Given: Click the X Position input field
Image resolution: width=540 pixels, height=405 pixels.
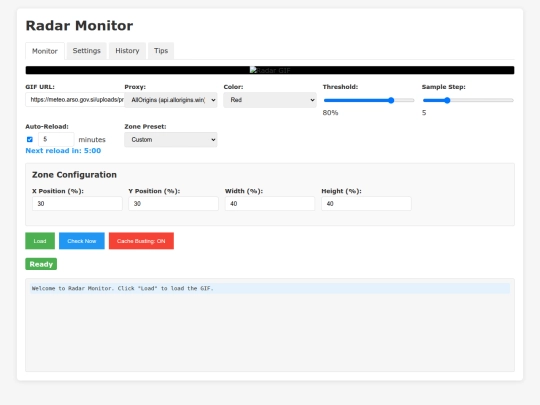Looking at the screenshot, I should (x=77, y=204).
